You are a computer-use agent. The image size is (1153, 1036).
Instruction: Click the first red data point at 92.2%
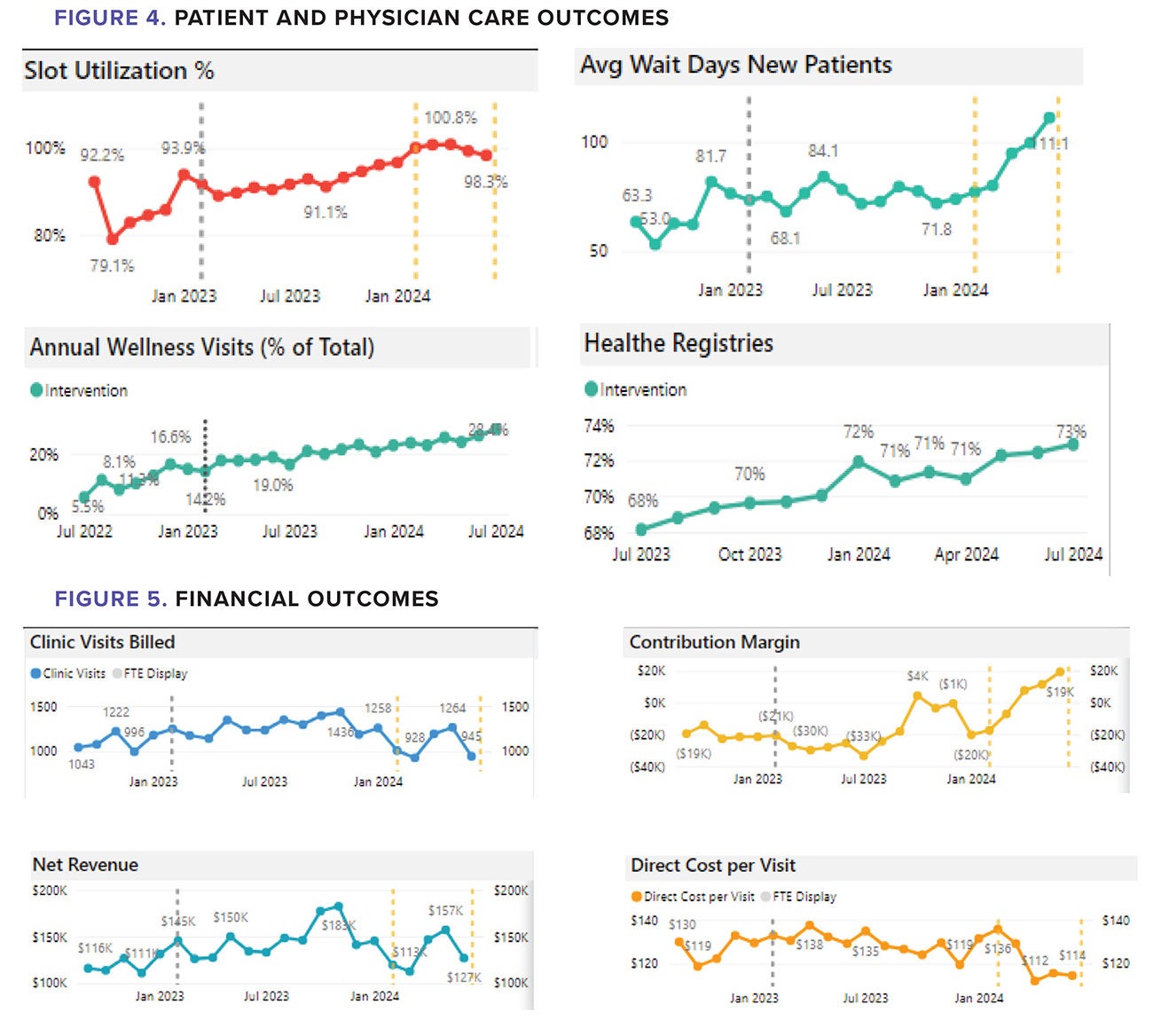95,182
